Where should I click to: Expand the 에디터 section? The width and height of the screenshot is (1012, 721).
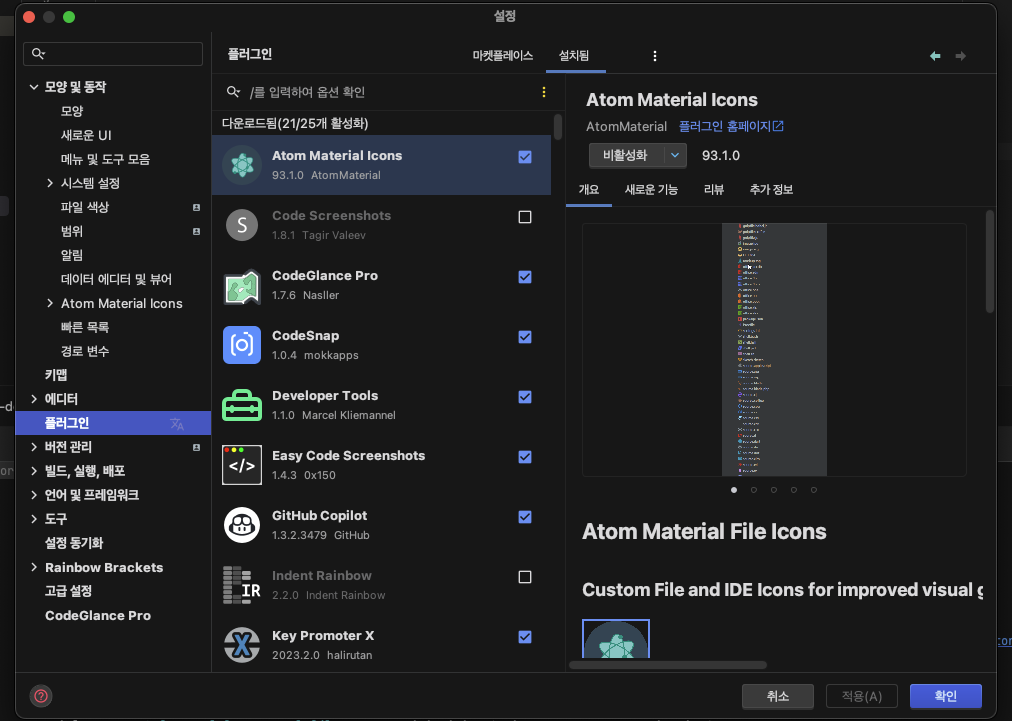tap(34, 399)
